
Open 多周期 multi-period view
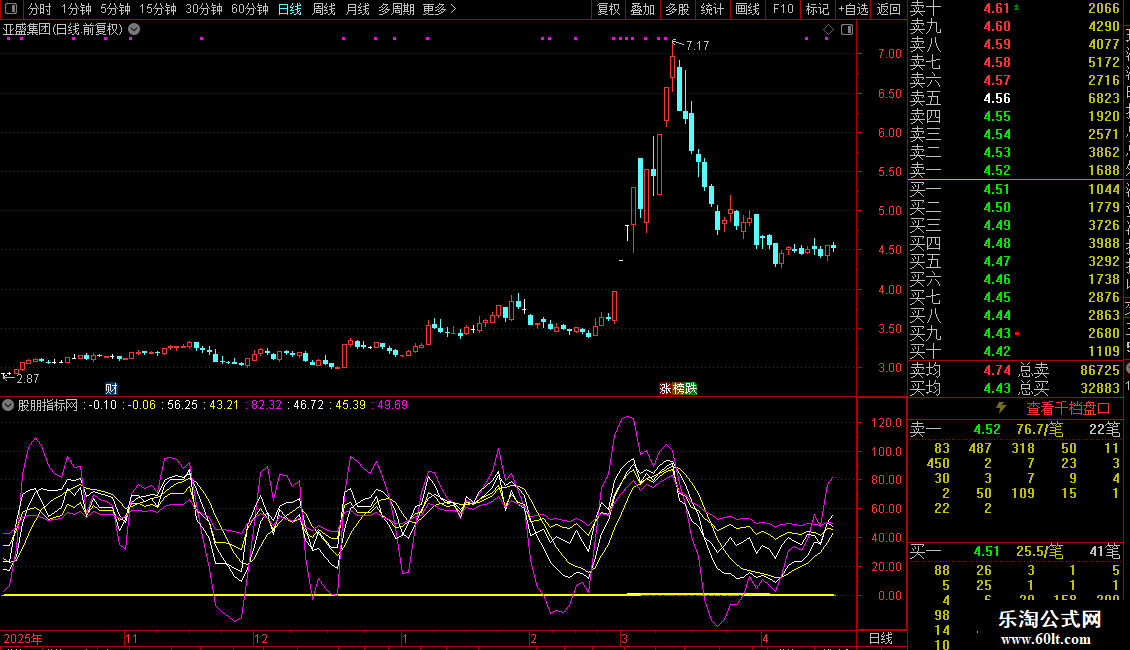396,9
